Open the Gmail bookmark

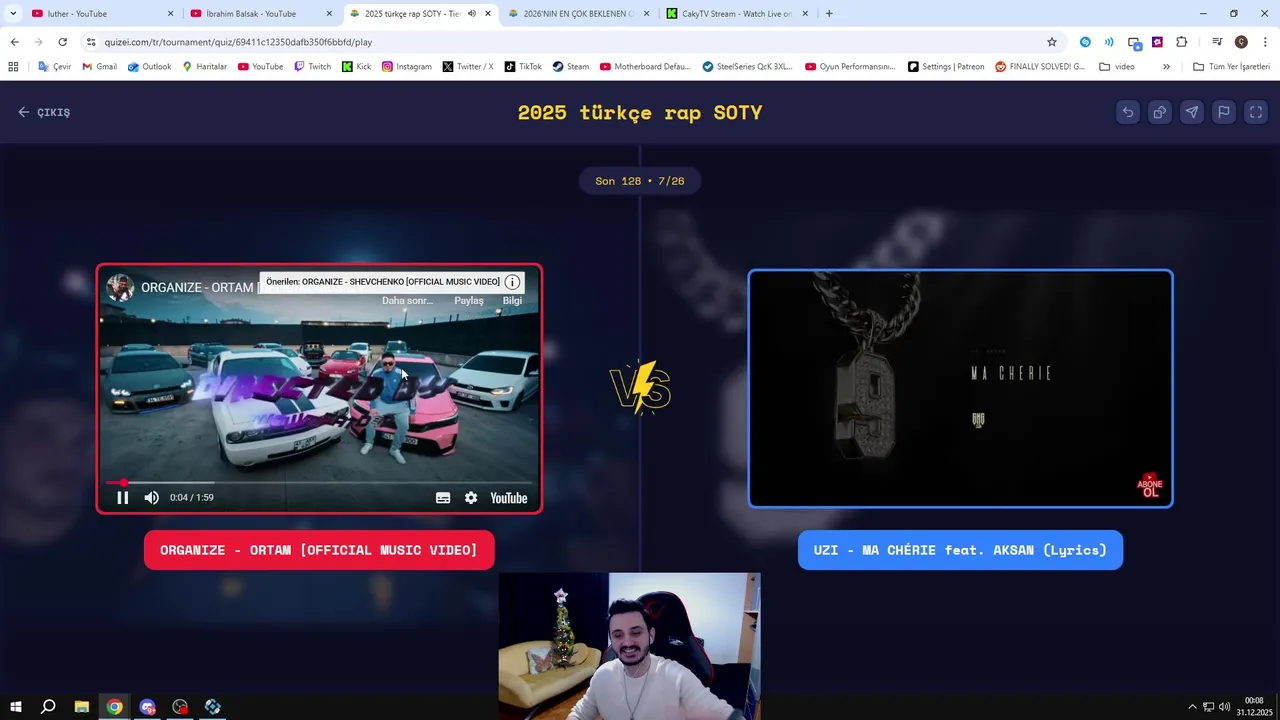tap(99, 67)
